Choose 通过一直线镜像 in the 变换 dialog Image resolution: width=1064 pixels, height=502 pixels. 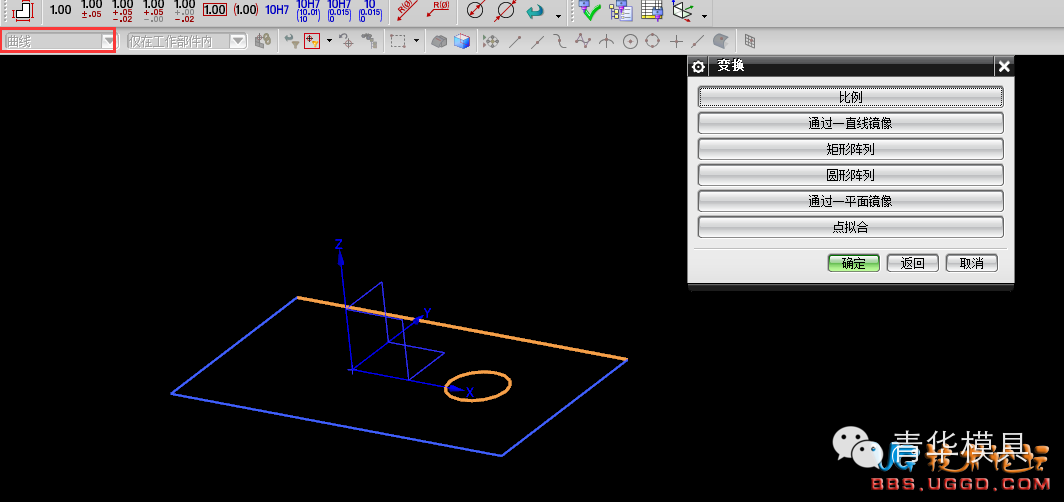850,123
